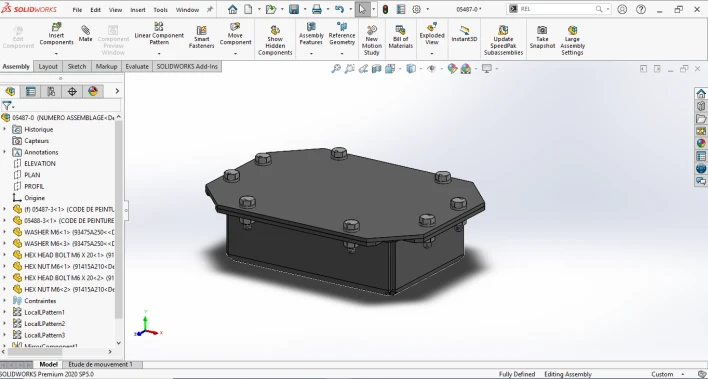
Task: Expand the Historique tree node
Action: [x=5, y=129]
